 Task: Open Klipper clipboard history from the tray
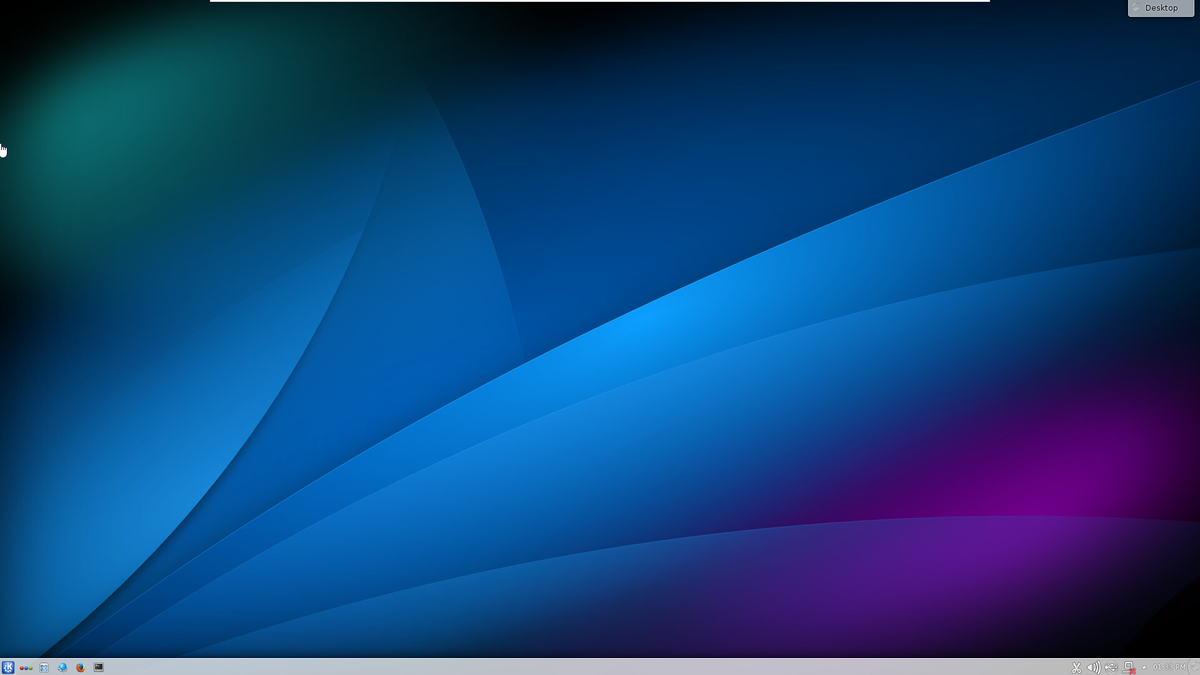click(1076, 667)
